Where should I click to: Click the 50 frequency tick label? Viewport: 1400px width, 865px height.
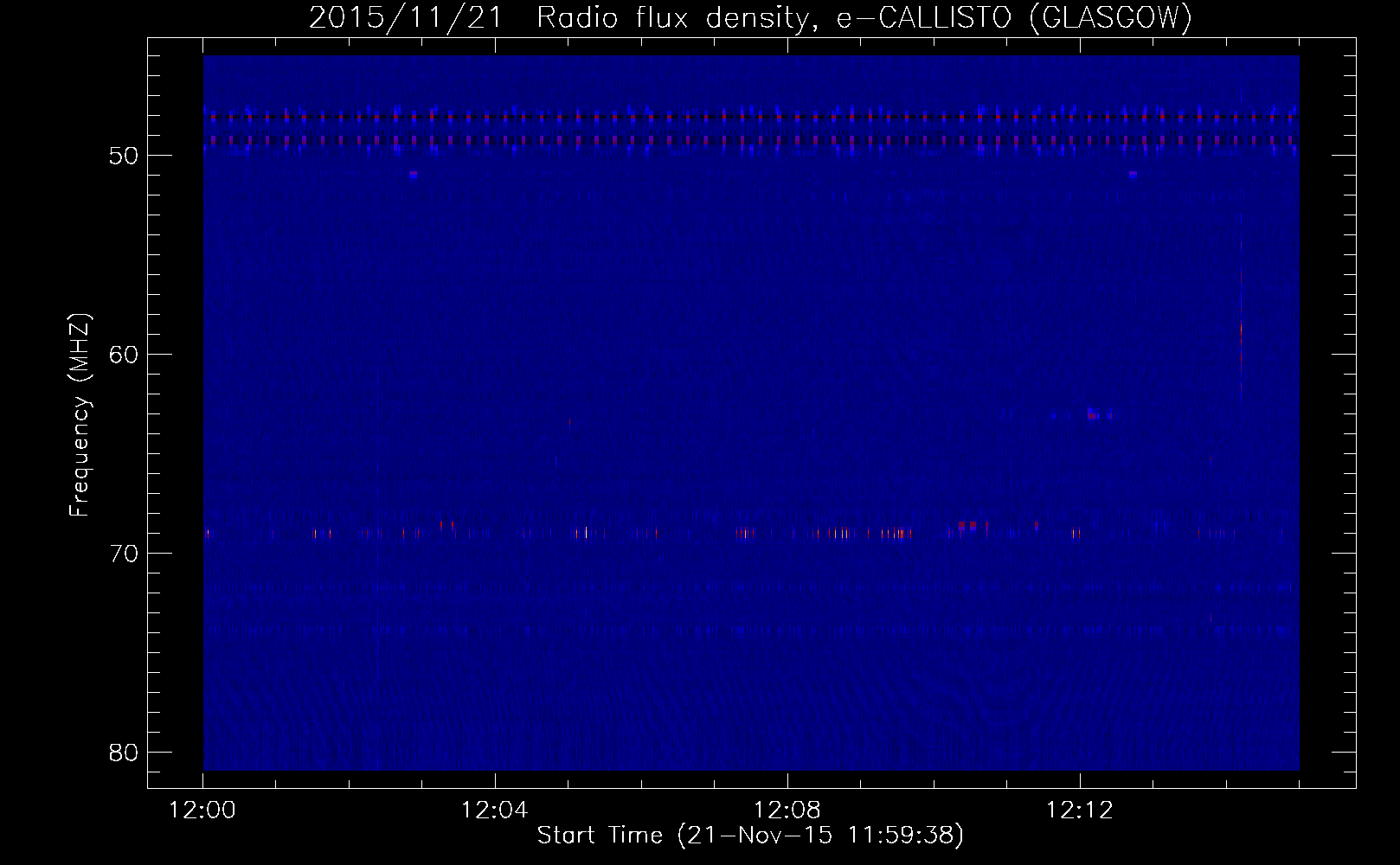click(125, 156)
